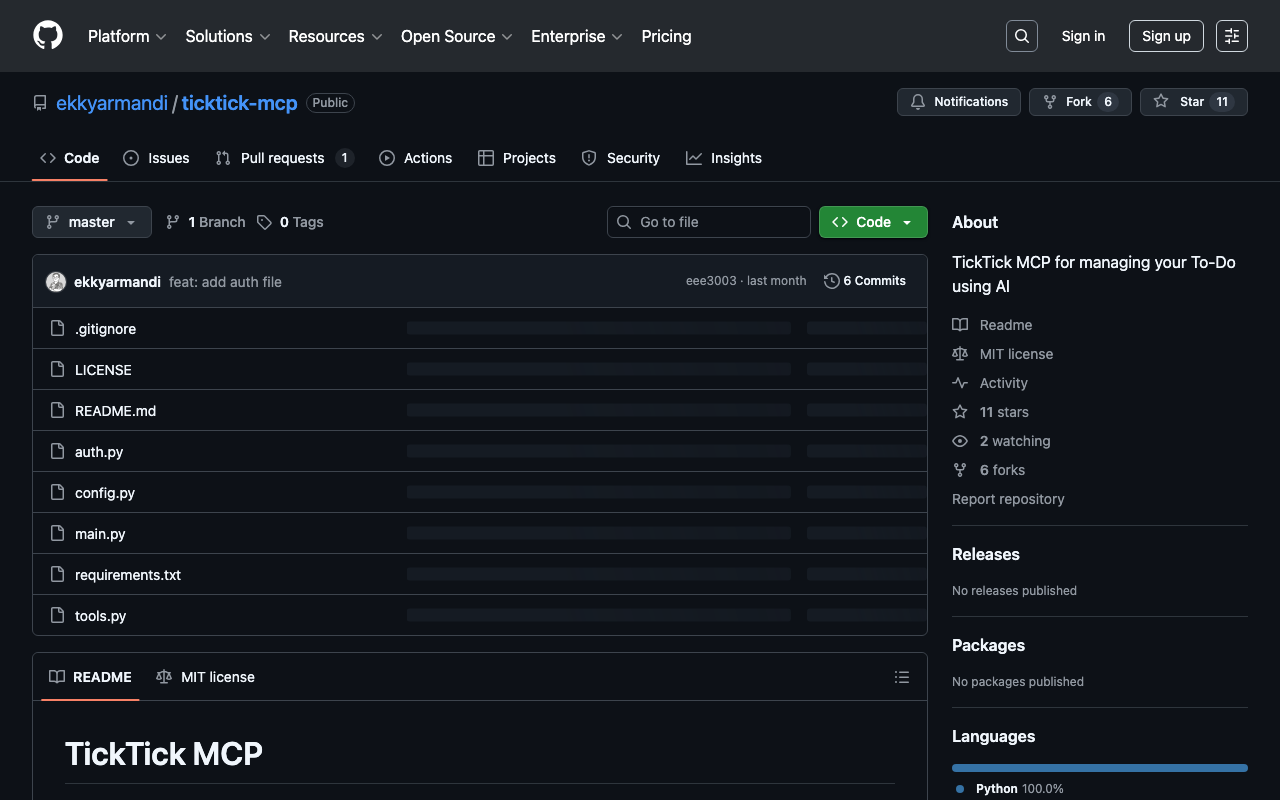Switch to the MIT license tab
The height and width of the screenshot is (800, 1280).
pos(206,677)
